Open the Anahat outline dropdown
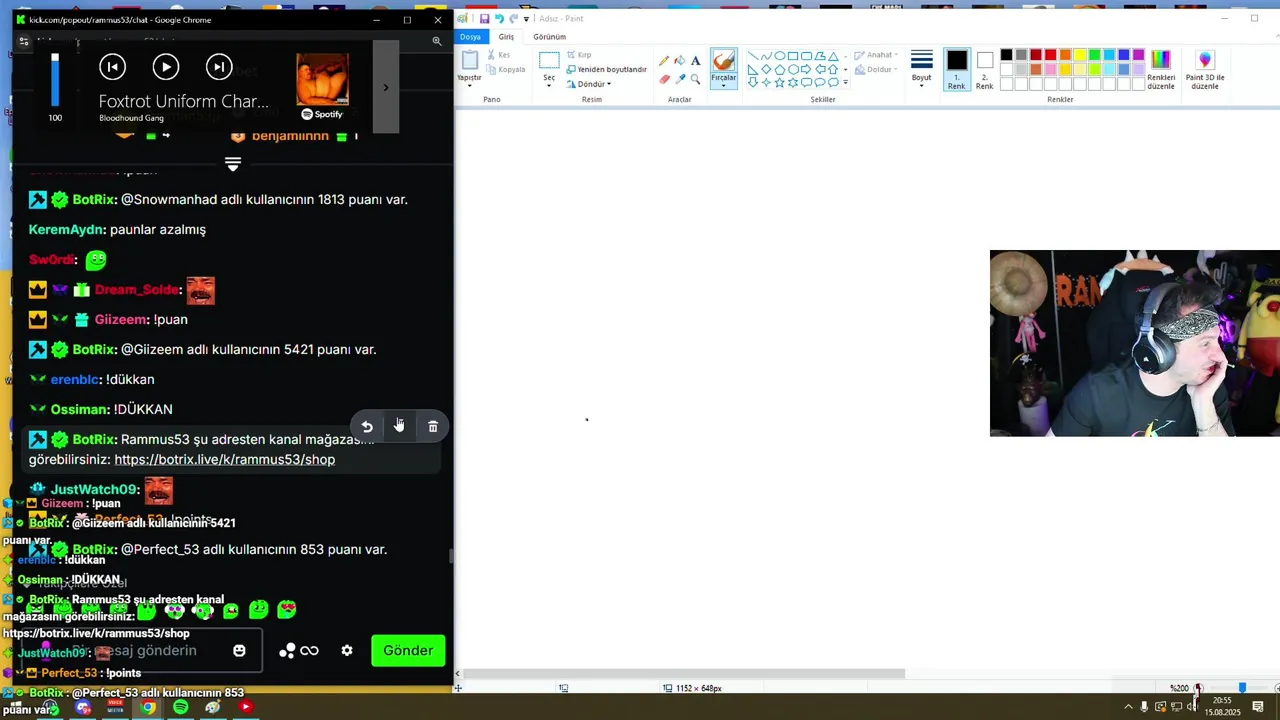The image size is (1280, 720). [878, 55]
